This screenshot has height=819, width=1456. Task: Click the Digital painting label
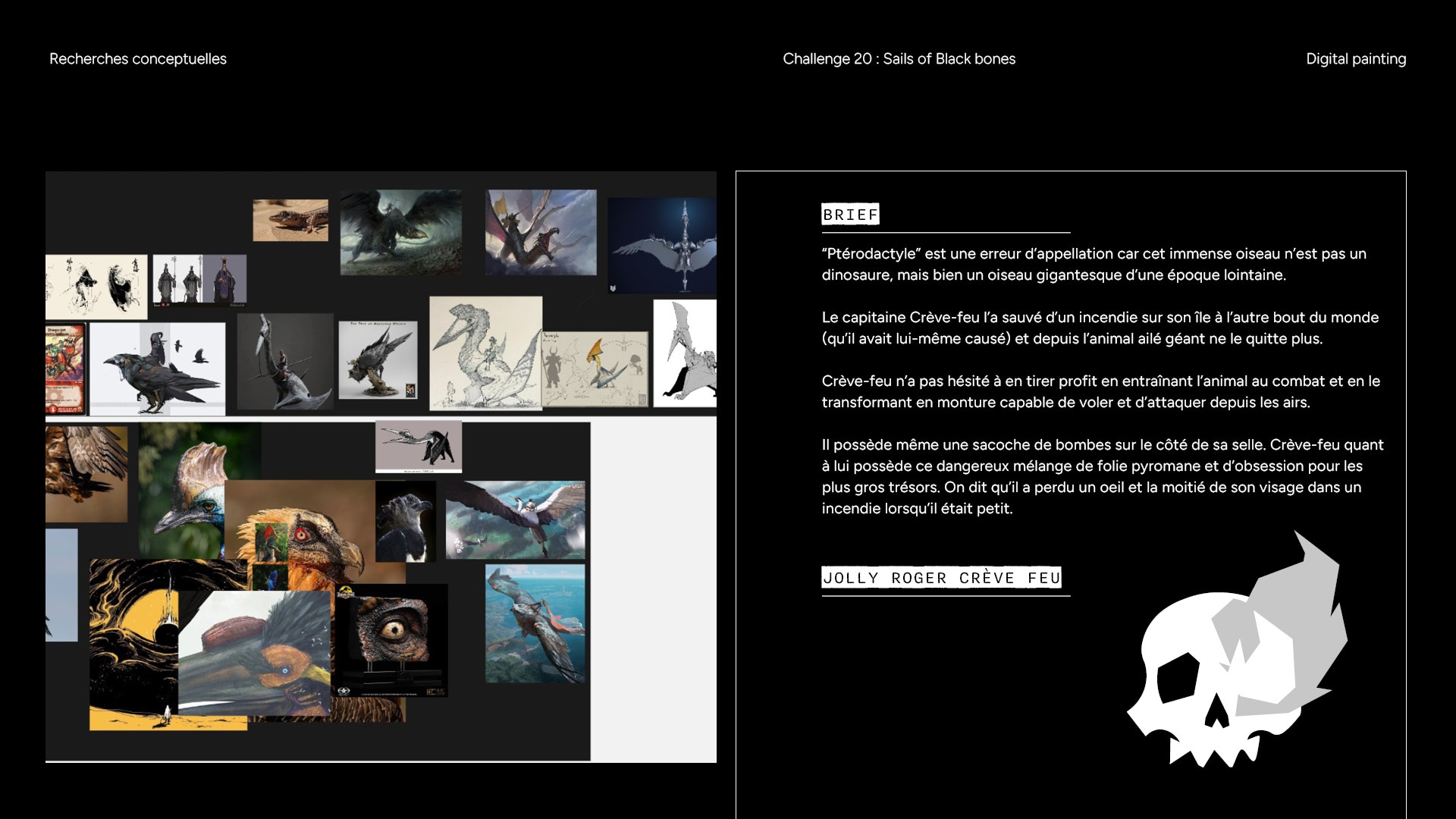click(x=1355, y=59)
